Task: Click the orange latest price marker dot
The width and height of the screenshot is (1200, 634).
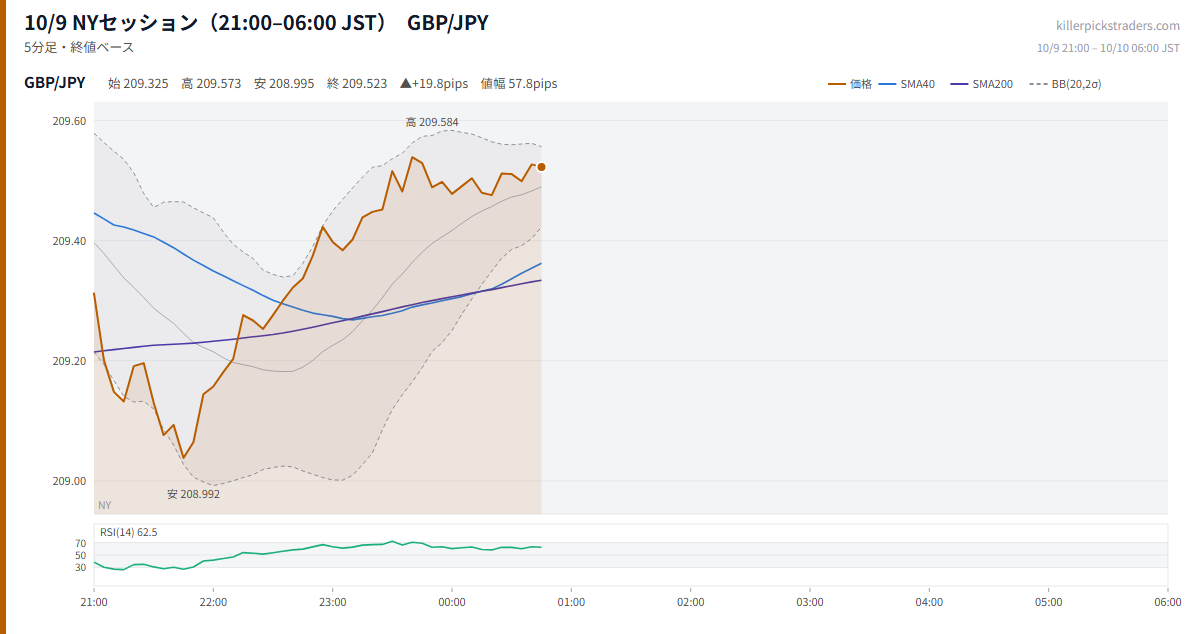Action: pos(541,167)
